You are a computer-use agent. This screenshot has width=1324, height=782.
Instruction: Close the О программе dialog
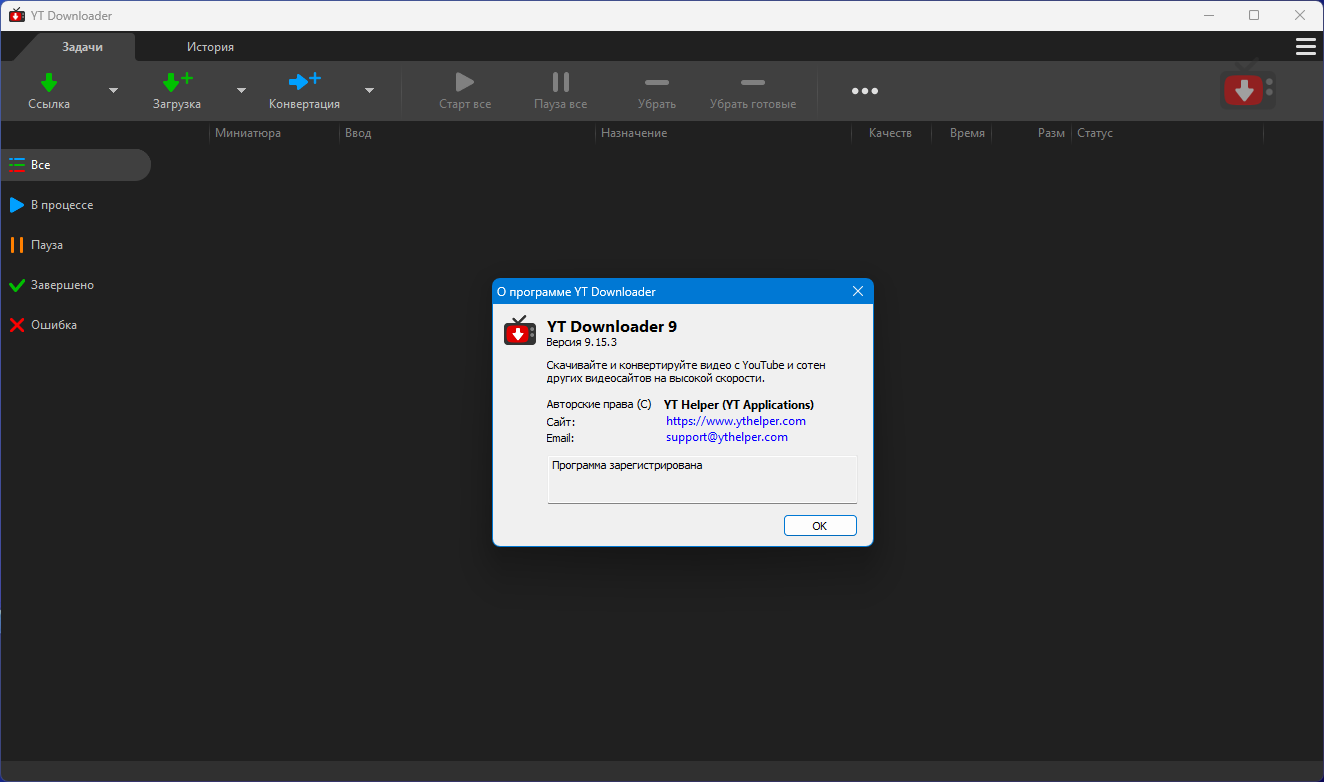[857, 291]
